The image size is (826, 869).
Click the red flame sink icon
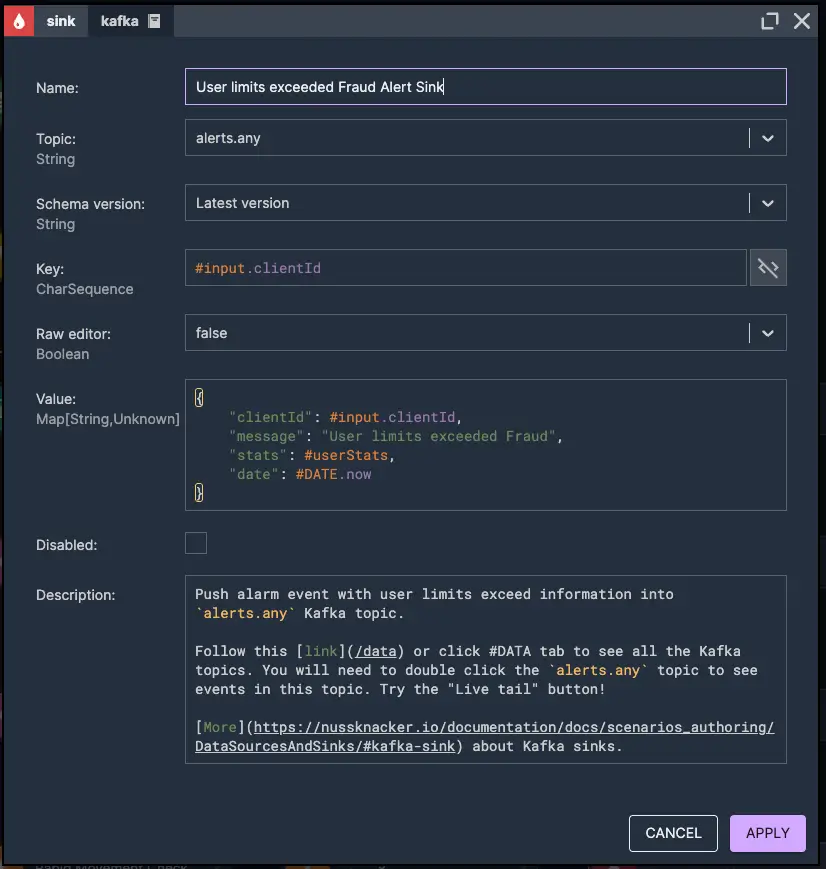pyautogui.click(x=19, y=21)
